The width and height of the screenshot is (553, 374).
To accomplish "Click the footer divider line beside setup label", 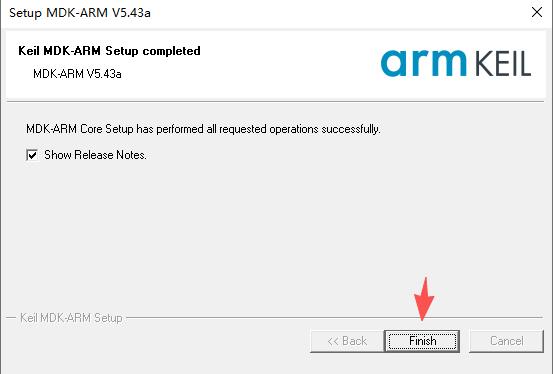I will click(334, 318).
